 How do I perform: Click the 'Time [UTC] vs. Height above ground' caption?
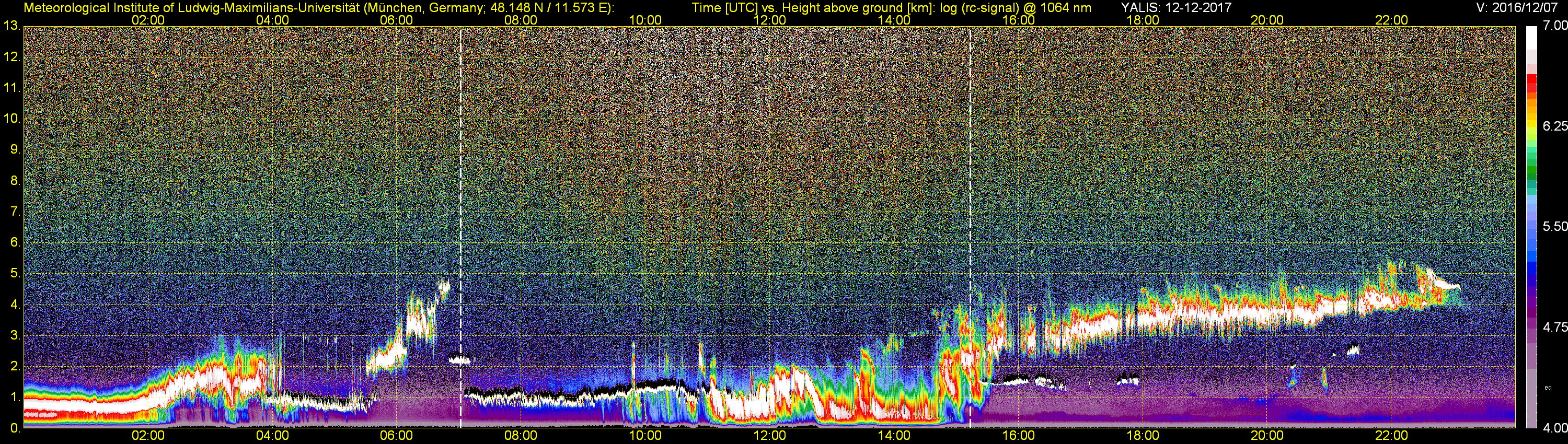click(892, 8)
